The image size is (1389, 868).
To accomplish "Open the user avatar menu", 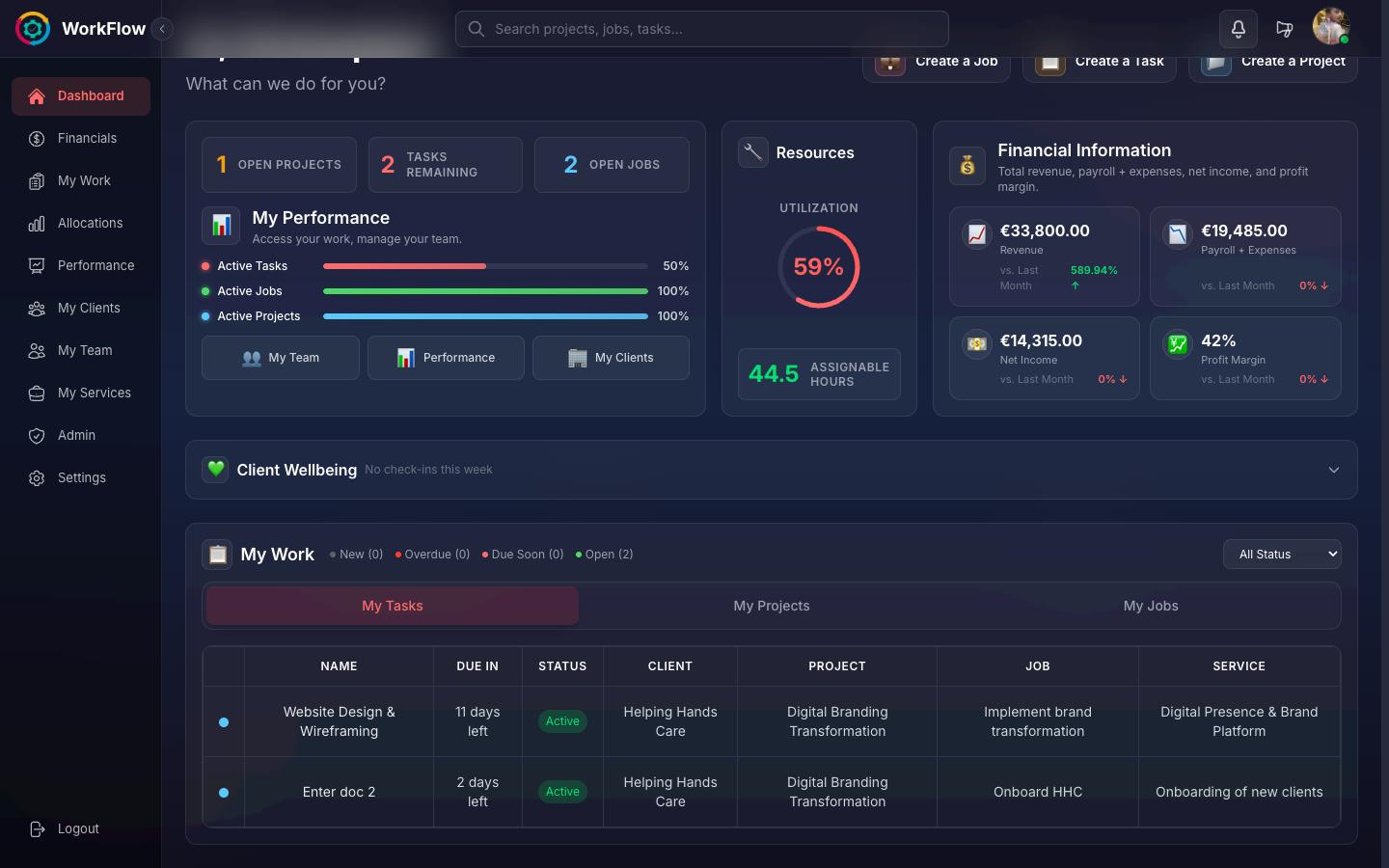I will [1330, 27].
